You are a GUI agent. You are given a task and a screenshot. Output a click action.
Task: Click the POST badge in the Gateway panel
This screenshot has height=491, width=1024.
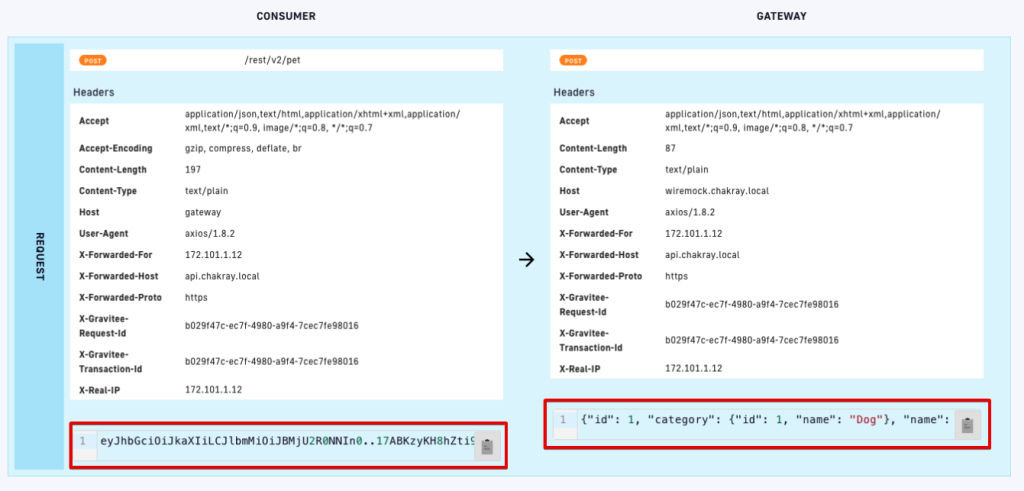(x=573, y=60)
